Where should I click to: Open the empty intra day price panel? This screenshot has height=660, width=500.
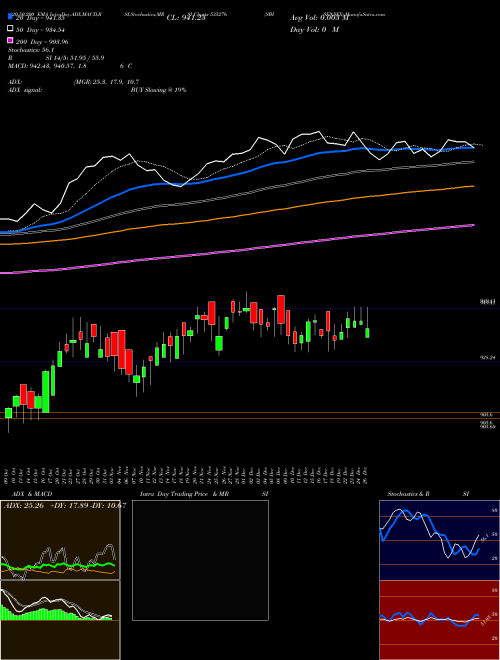(x=200, y=560)
